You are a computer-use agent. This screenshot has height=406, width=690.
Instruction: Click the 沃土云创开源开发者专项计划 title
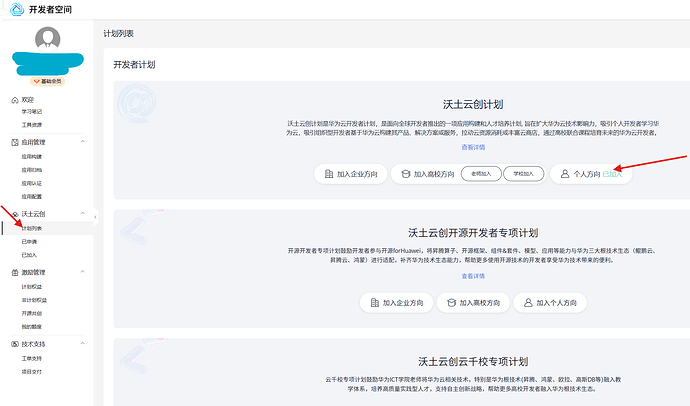(x=473, y=233)
